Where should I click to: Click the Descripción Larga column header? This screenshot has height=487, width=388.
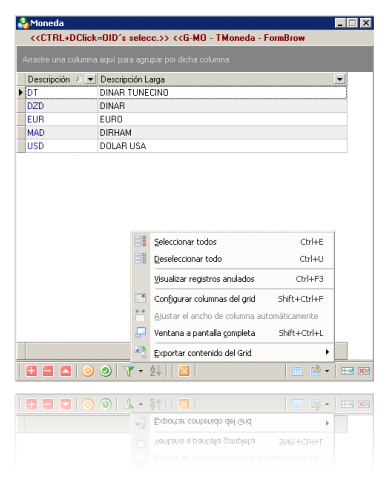(216, 79)
